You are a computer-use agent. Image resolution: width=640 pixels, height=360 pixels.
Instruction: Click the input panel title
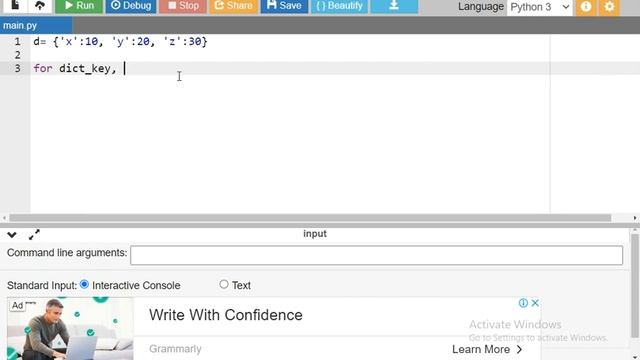click(315, 234)
